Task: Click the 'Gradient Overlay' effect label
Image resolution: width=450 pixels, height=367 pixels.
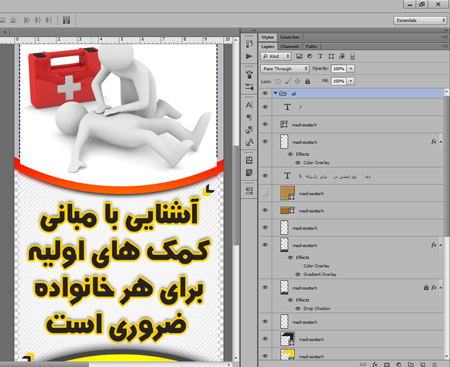Action: tap(320, 274)
